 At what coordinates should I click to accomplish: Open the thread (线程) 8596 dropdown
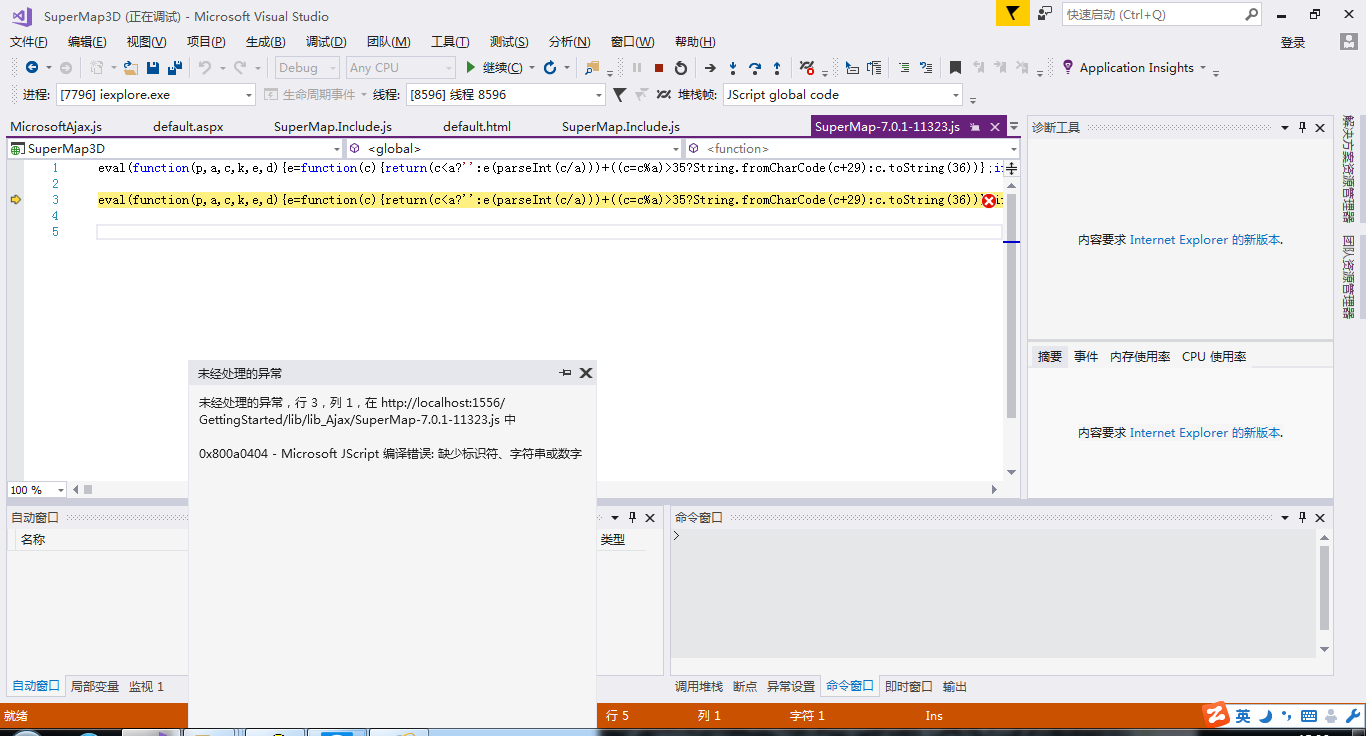point(505,95)
